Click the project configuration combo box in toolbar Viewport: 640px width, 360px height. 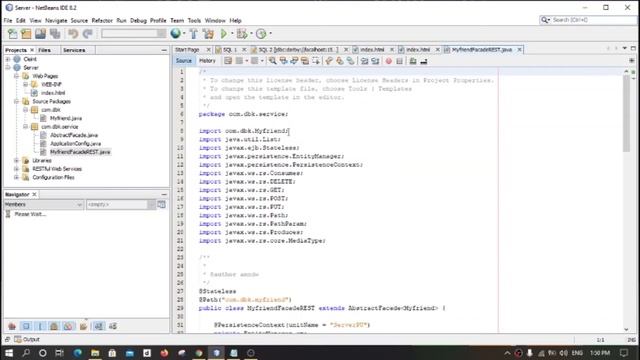click(133, 34)
